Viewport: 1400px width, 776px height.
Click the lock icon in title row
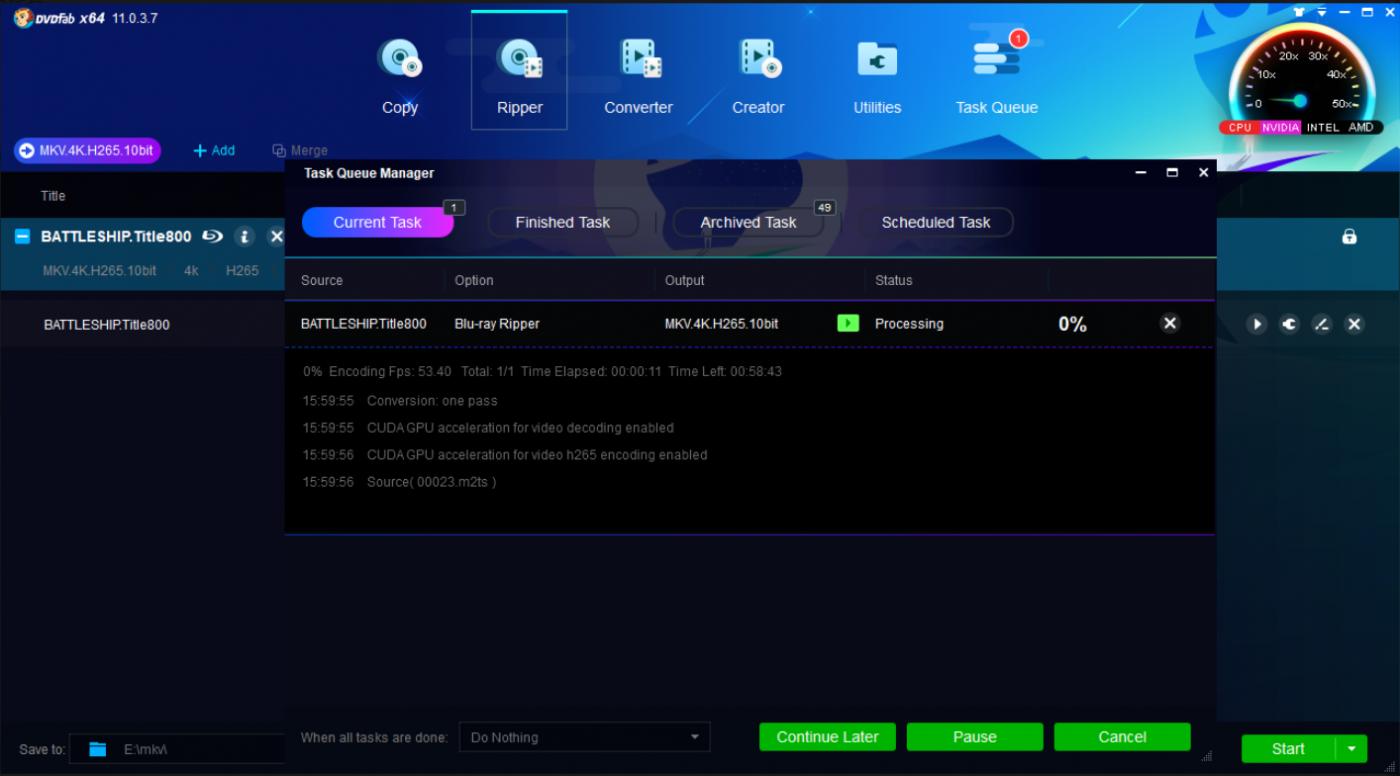[1349, 237]
